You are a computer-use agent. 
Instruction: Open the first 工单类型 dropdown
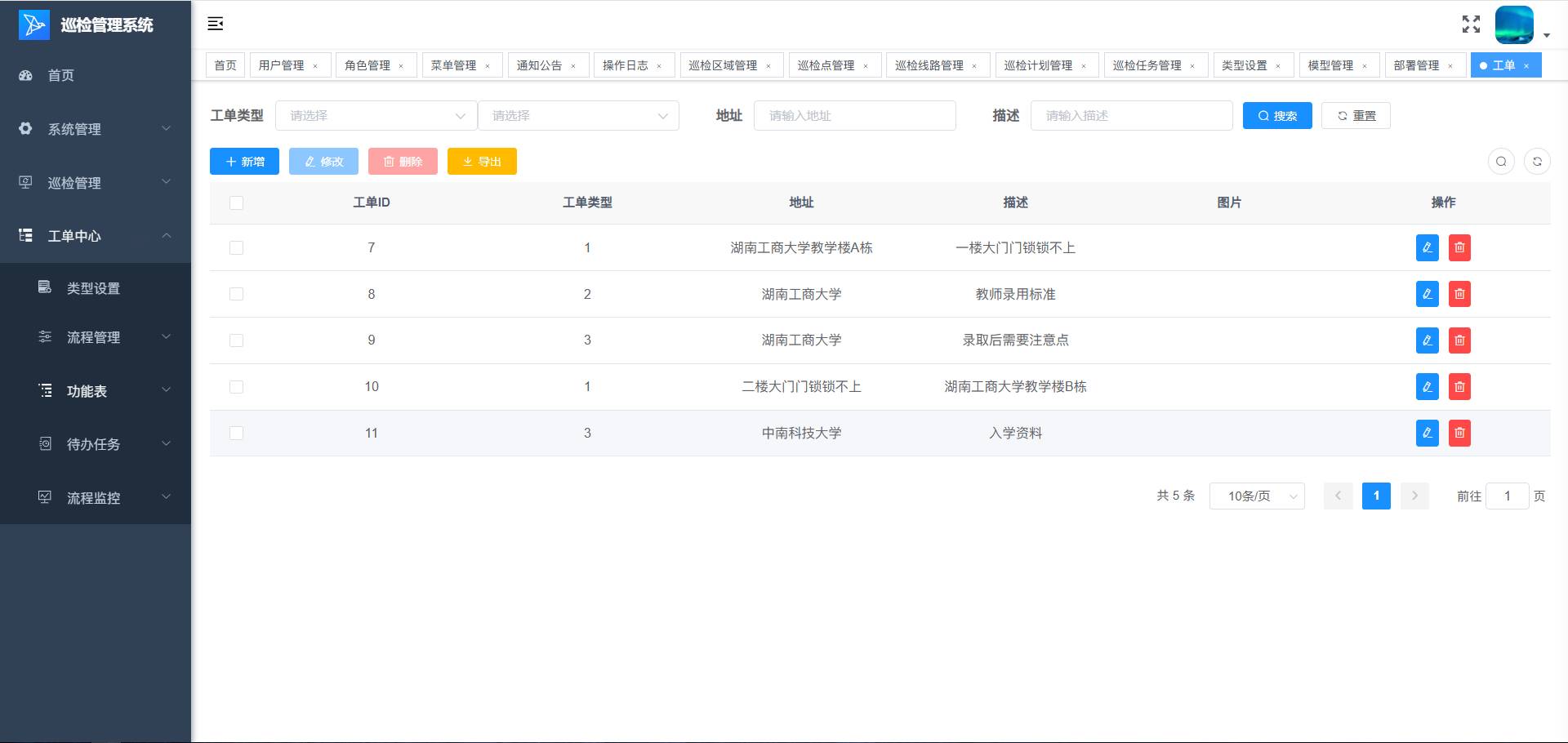click(x=376, y=116)
